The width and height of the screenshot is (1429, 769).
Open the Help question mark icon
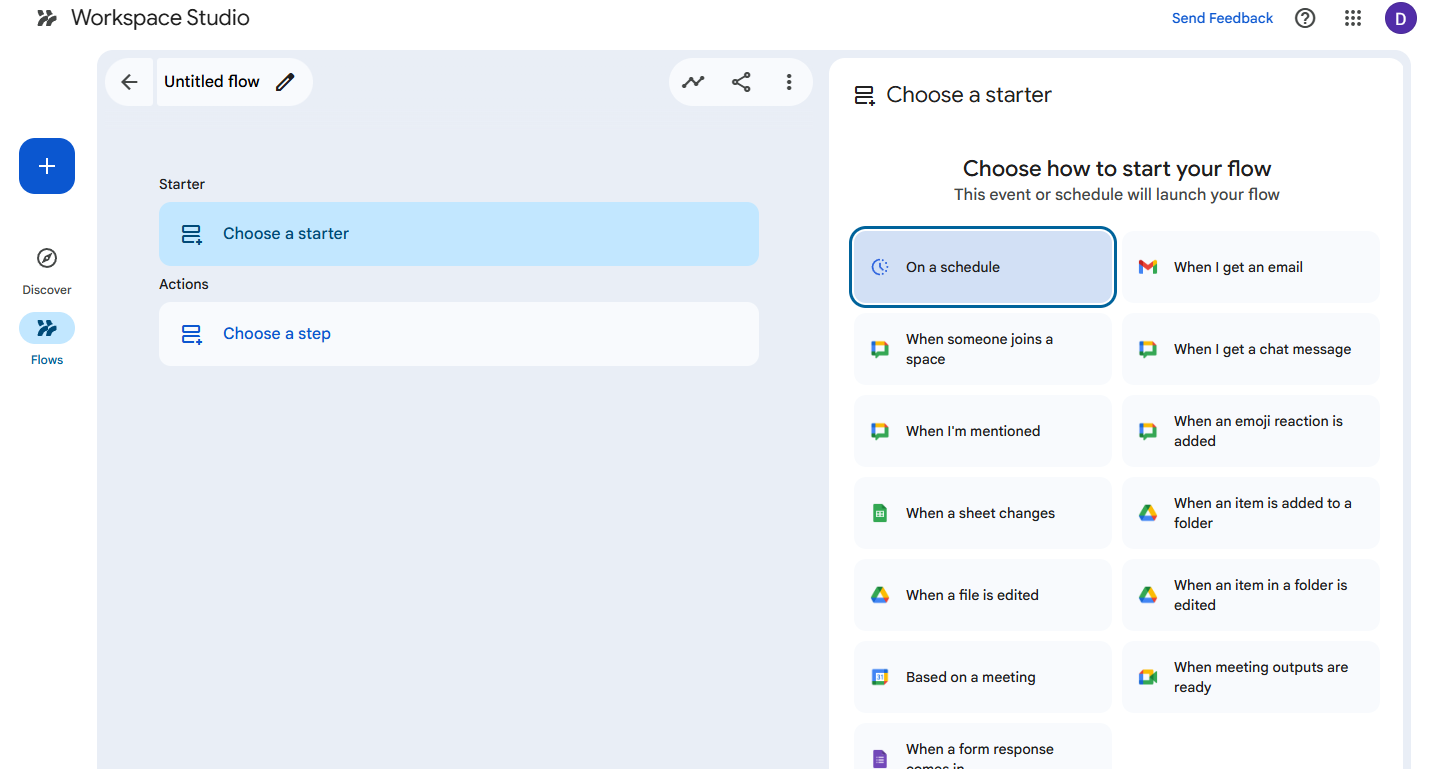click(x=1305, y=18)
